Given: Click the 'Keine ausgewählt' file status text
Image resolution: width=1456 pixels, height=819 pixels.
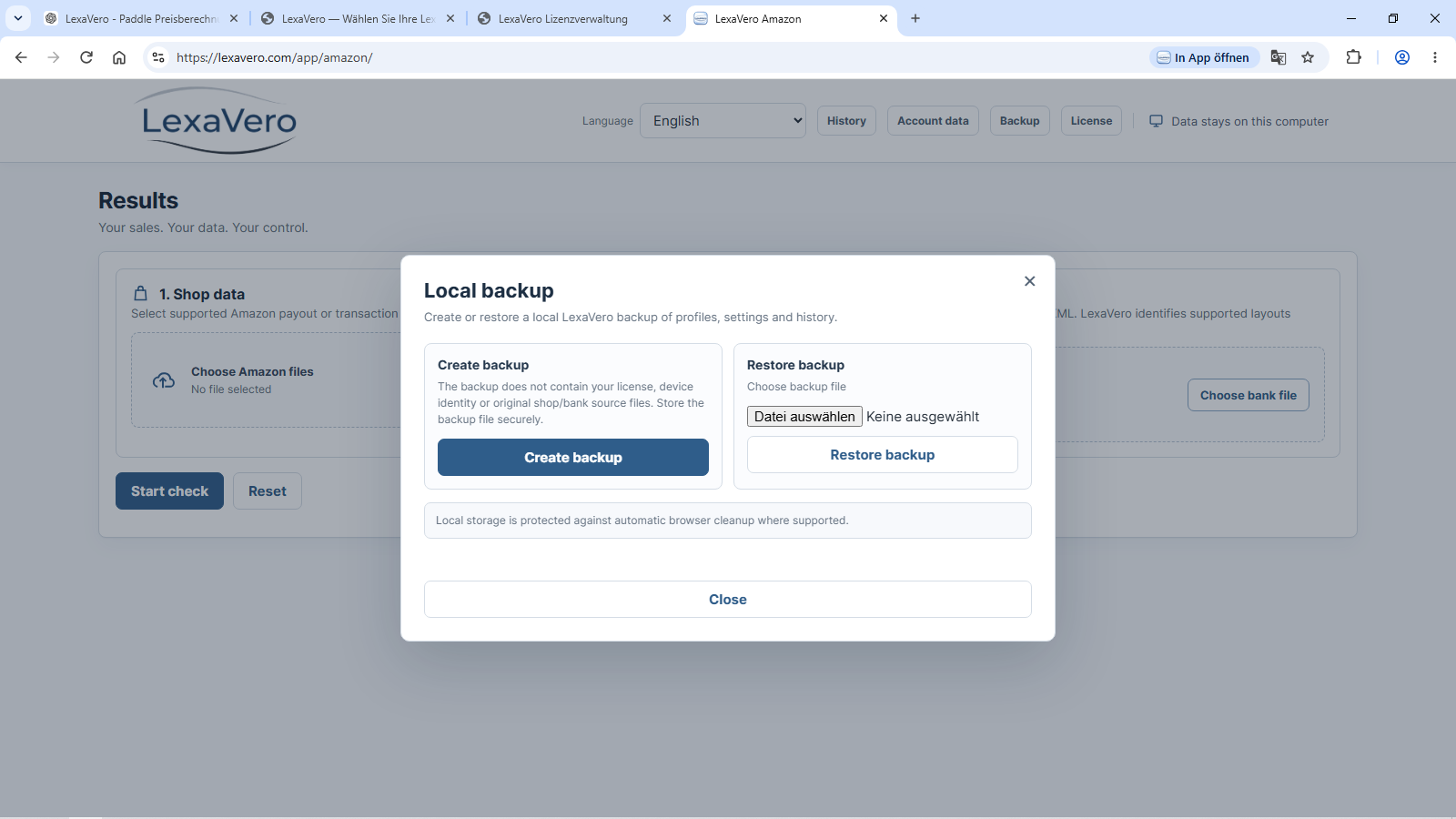Looking at the screenshot, I should (x=923, y=417).
